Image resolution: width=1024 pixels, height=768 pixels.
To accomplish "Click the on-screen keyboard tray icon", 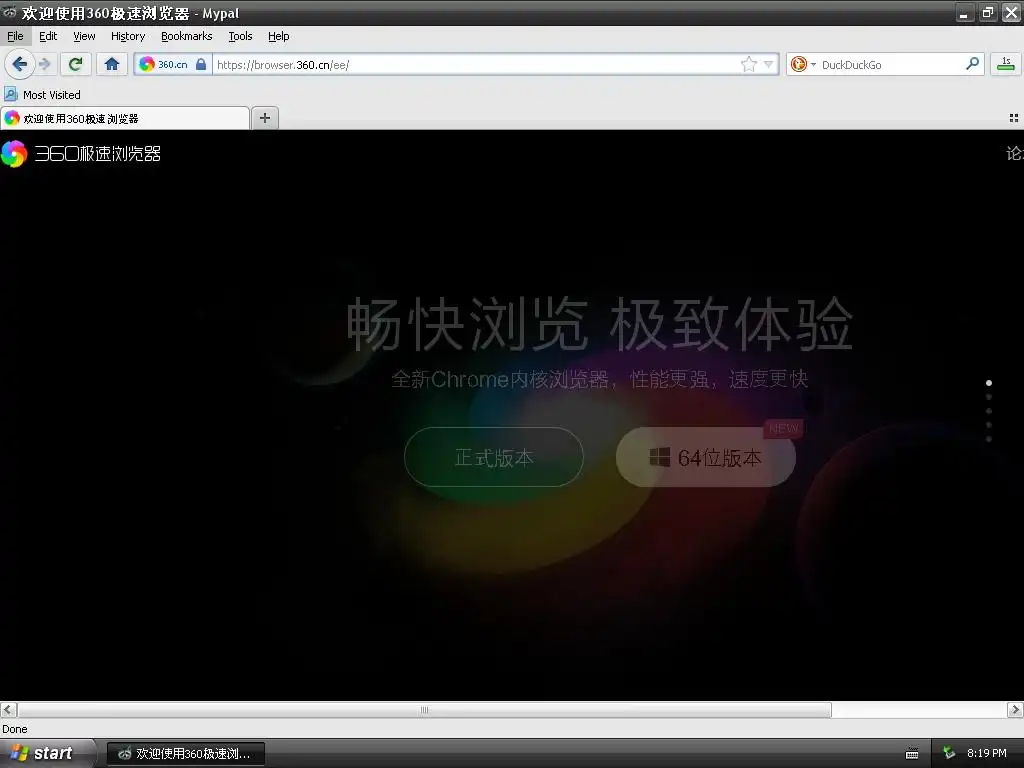I will click(x=912, y=754).
